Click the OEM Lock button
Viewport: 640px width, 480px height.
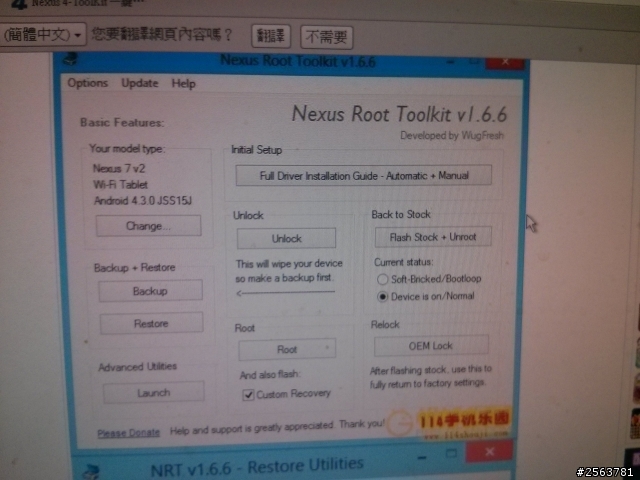tap(431, 346)
